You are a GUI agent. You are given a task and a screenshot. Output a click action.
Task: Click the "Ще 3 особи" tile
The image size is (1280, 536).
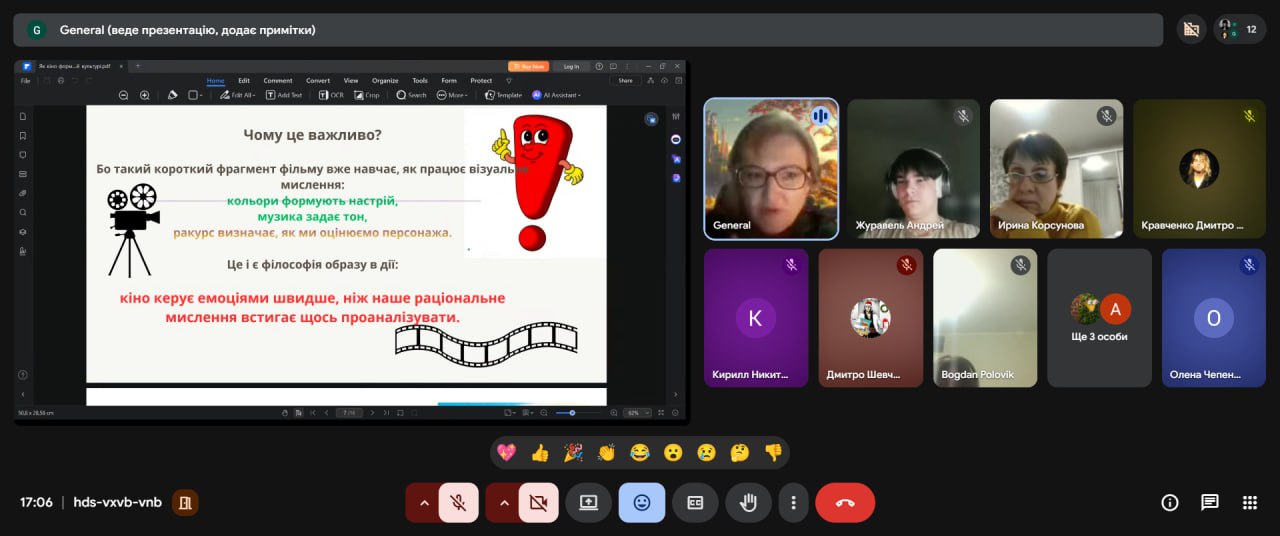(x=1099, y=317)
